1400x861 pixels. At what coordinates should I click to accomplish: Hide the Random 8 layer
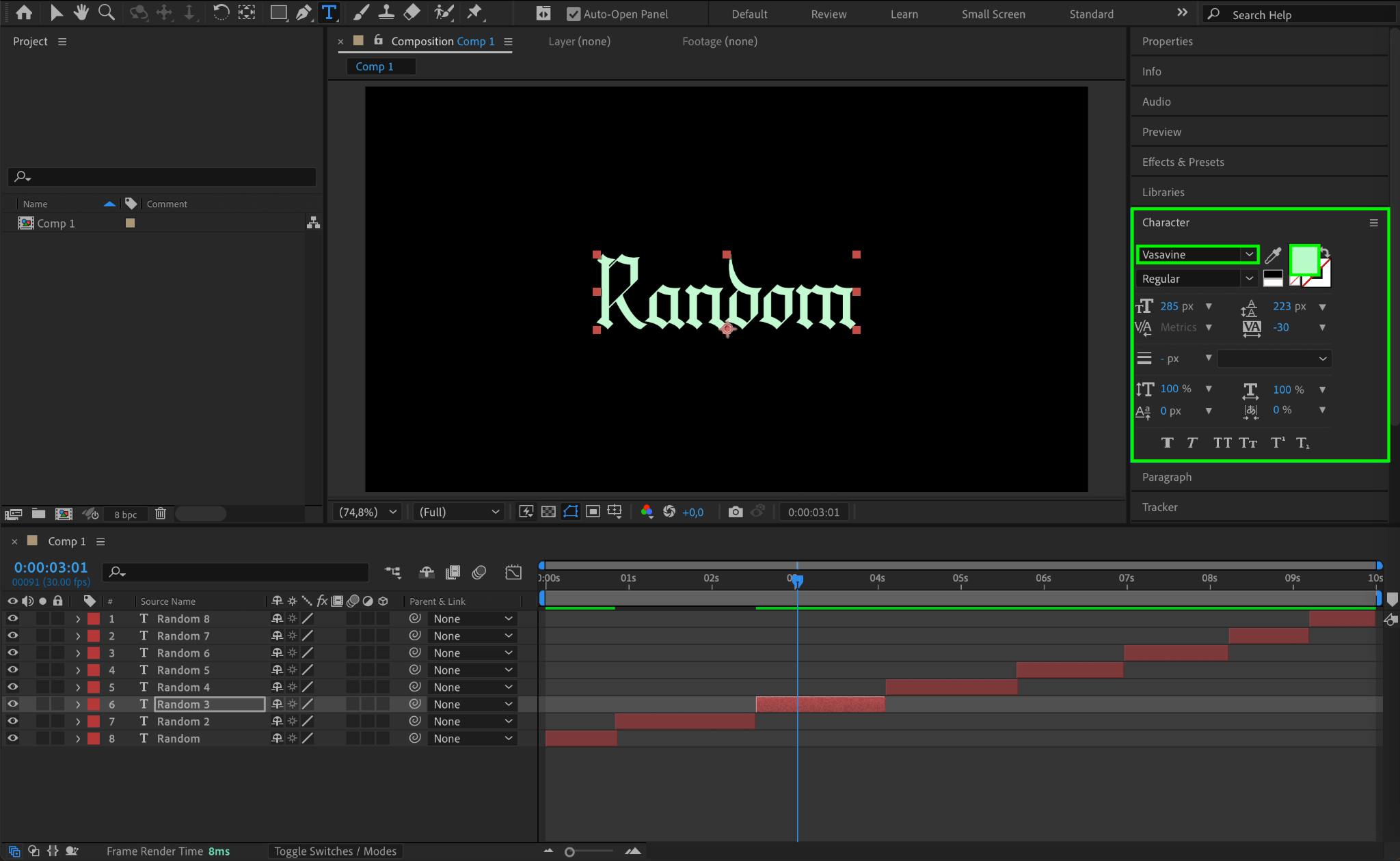coord(12,618)
